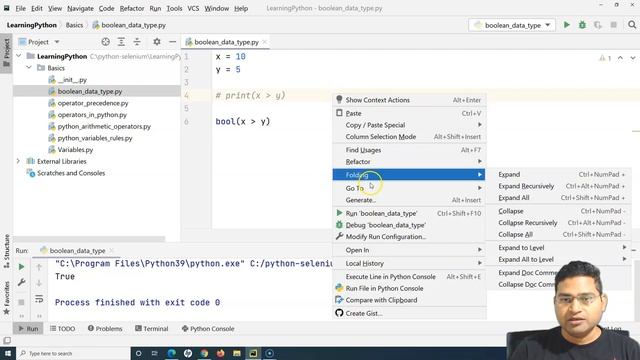Select Run File in Python Console

pyautogui.click(x=409, y=288)
